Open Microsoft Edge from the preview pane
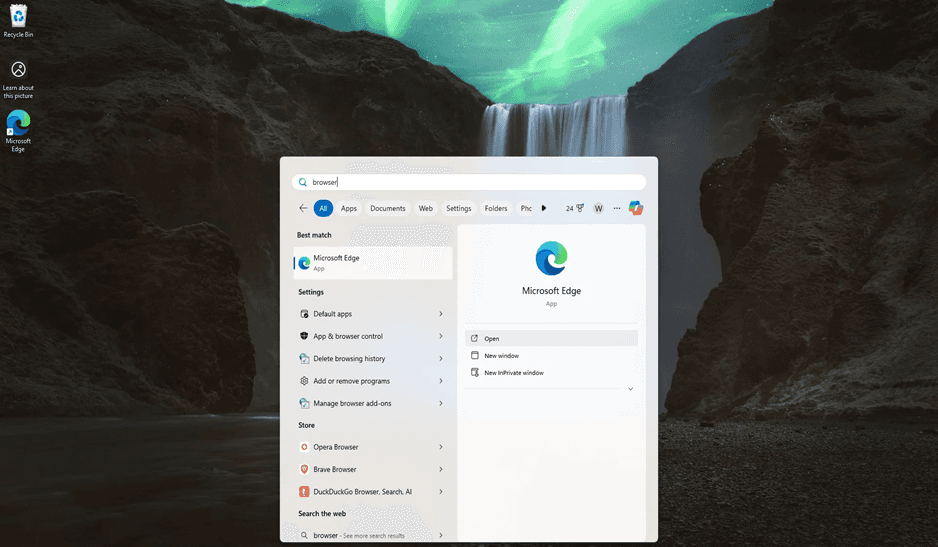Screen dimensions: 938x547 [x=552, y=338]
